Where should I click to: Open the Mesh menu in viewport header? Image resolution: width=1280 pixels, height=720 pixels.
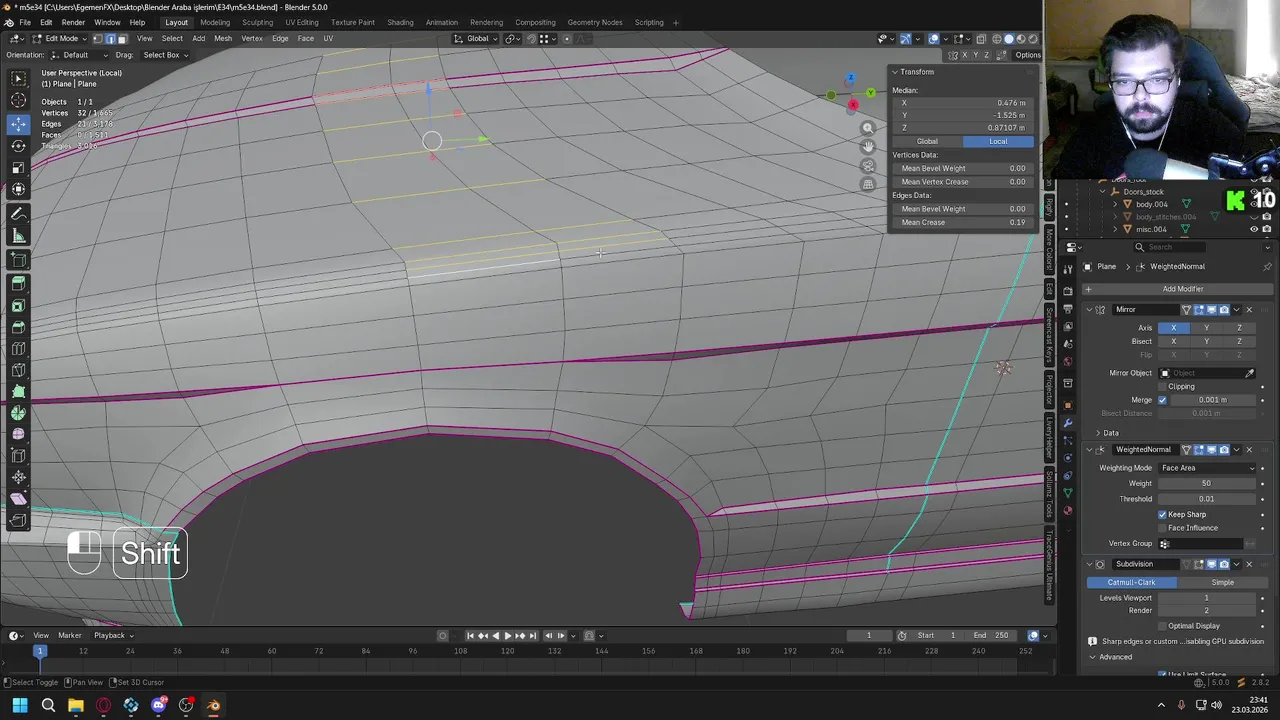(223, 39)
